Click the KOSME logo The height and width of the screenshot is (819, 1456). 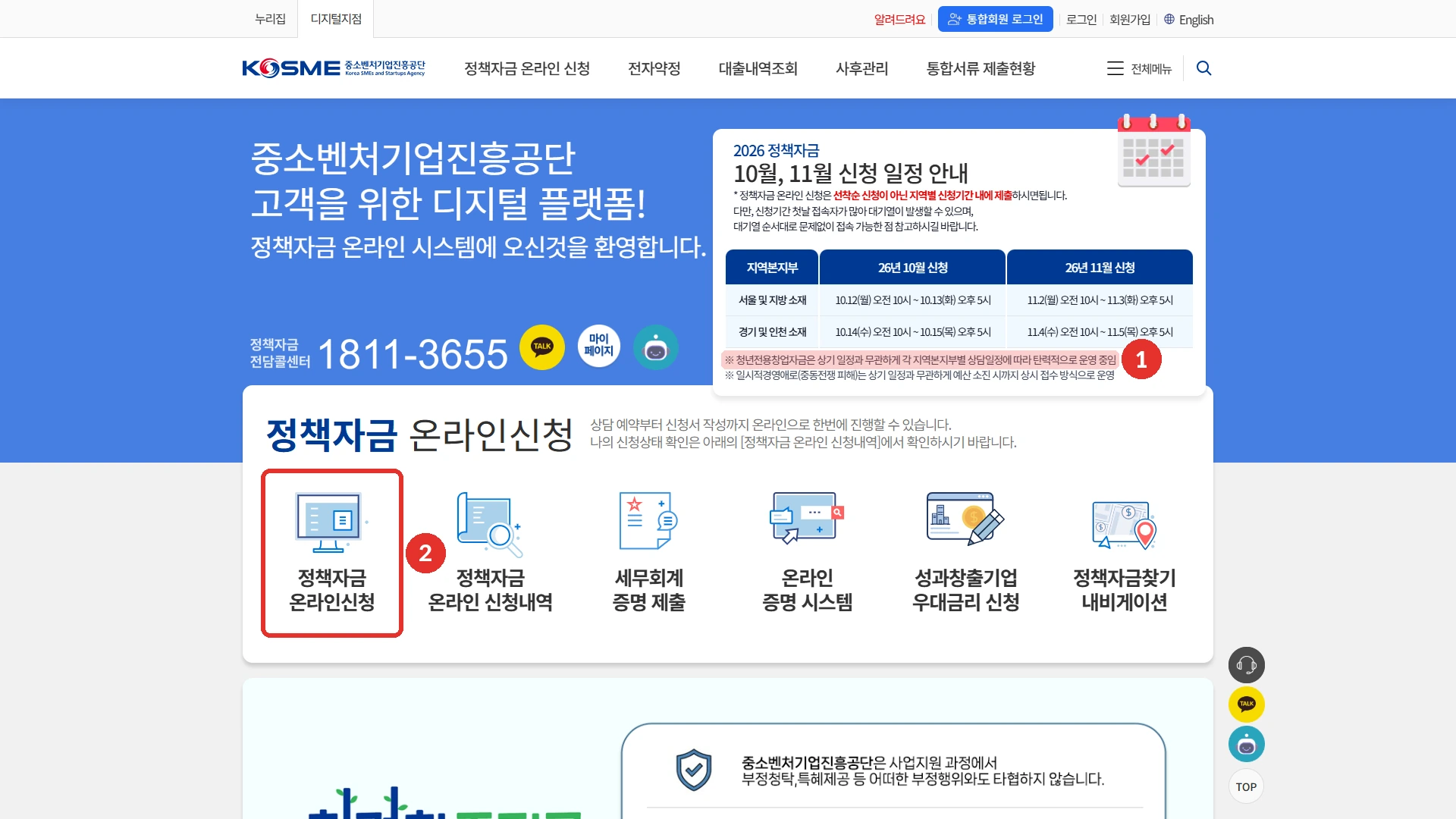334,68
